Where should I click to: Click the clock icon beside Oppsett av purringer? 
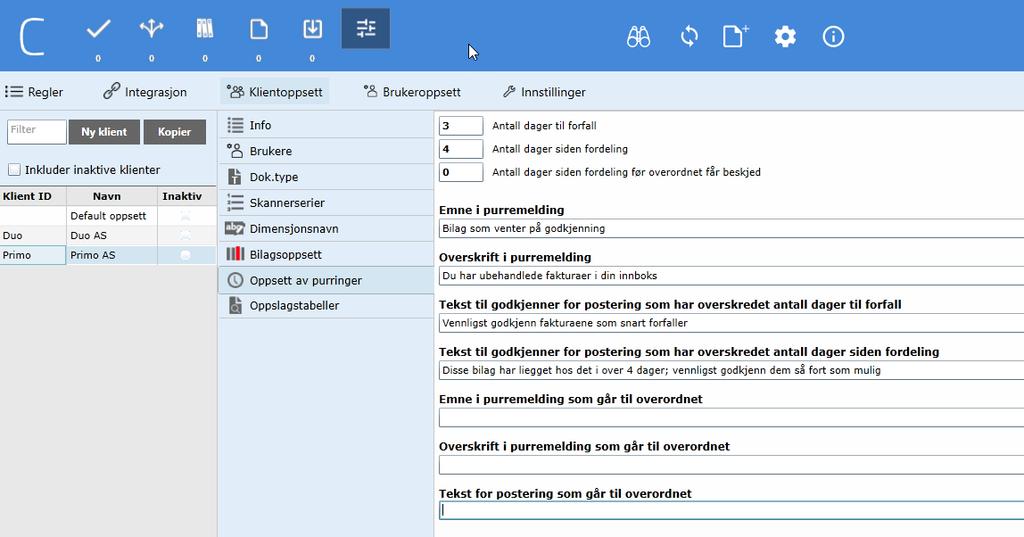click(235, 280)
